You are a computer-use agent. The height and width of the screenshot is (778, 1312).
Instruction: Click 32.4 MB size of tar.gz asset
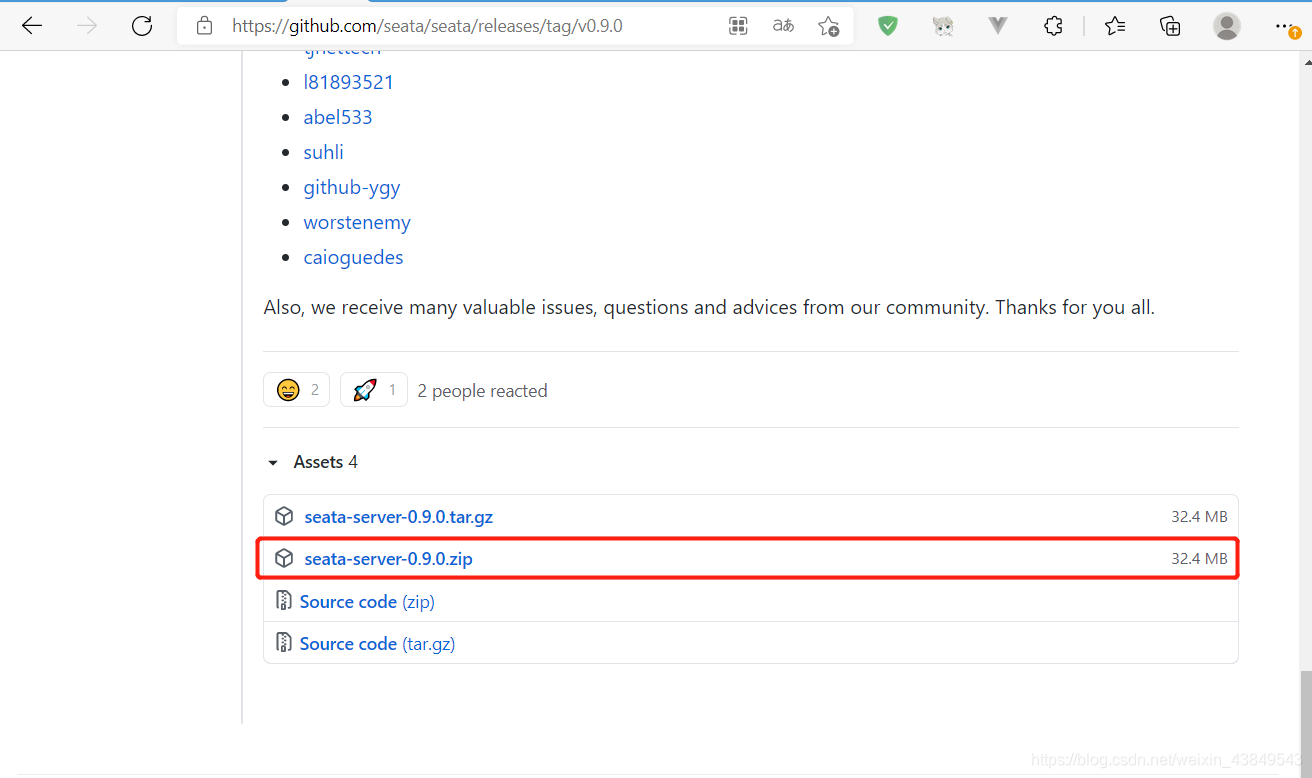pos(1199,517)
